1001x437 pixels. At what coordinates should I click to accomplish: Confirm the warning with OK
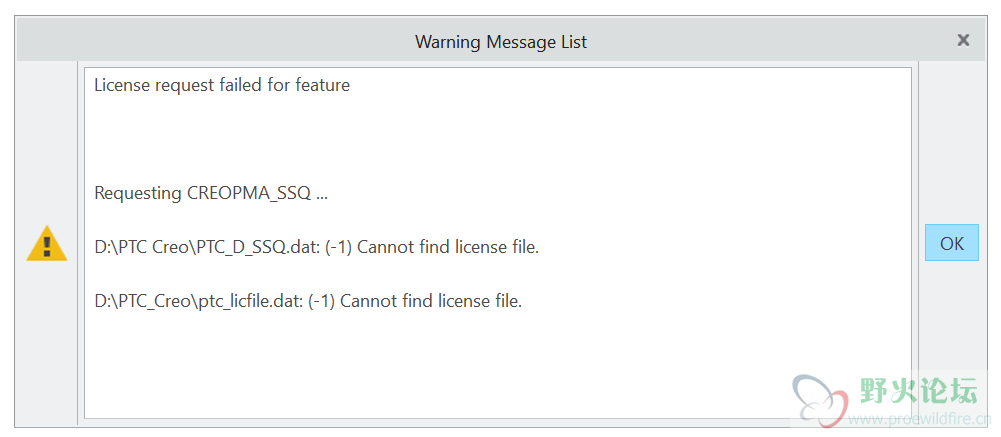951,242
